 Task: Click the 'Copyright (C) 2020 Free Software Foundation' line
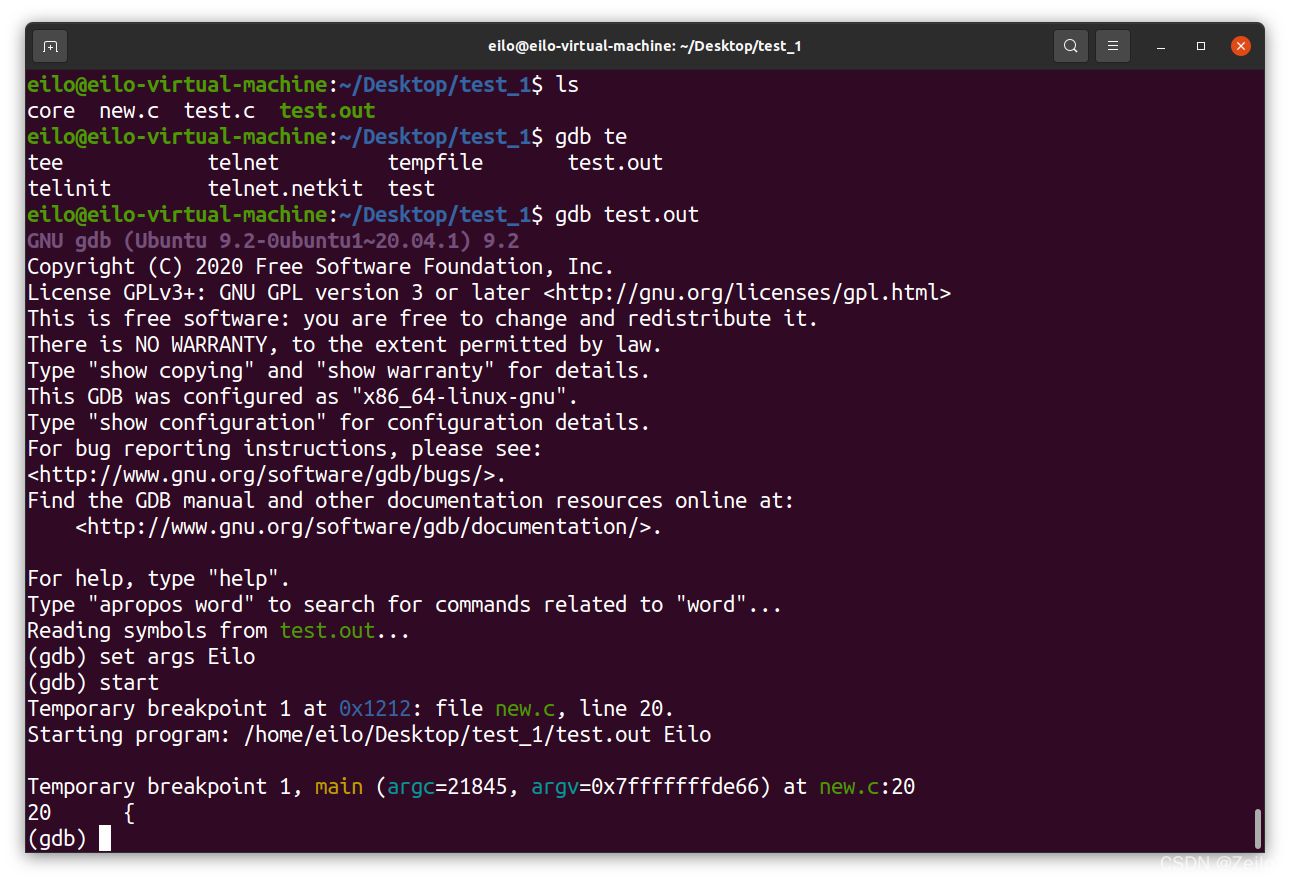click(320, 267)
